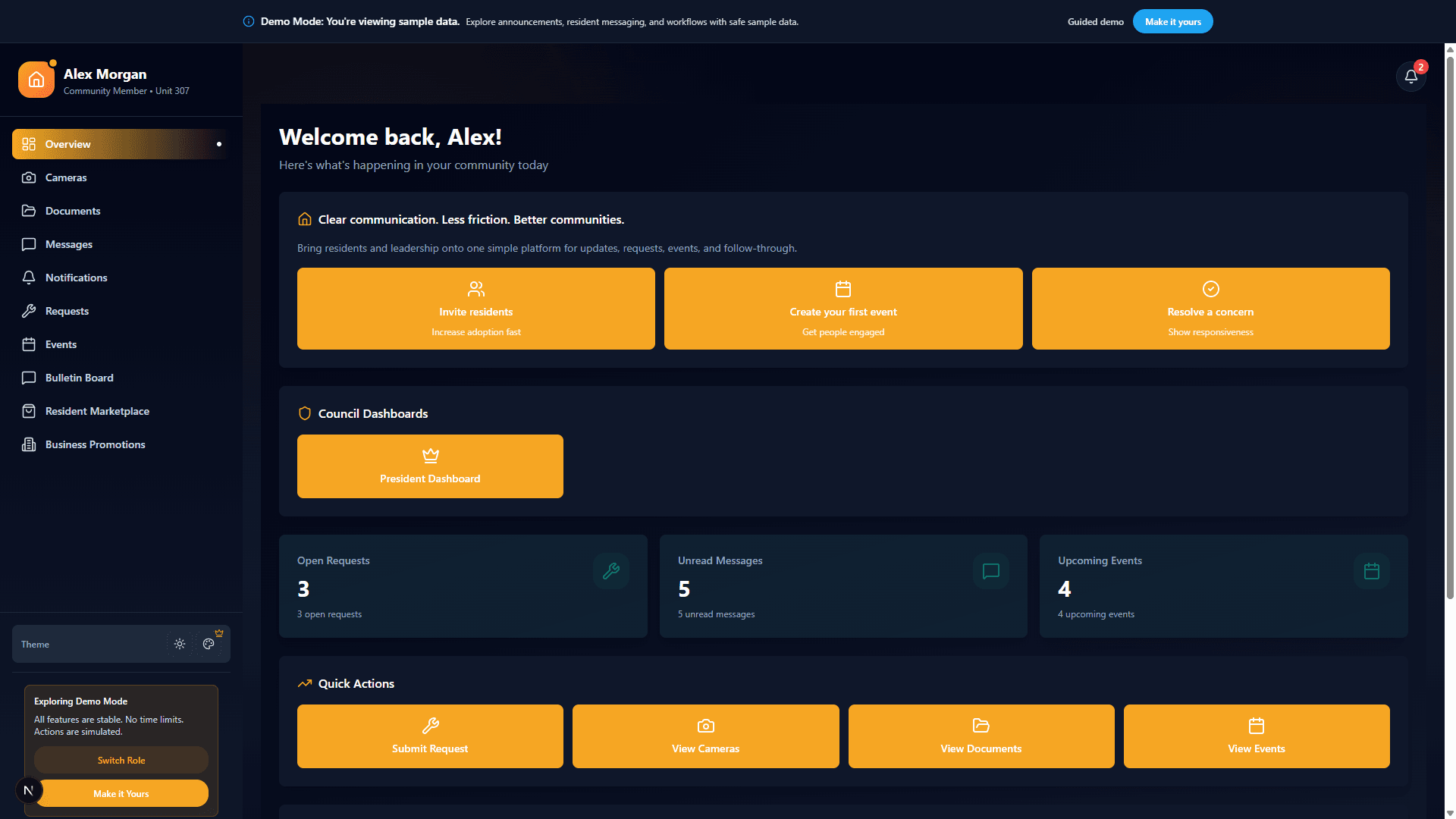
Task: Click the Overview grid icon in sidebar
Action: coord(29,144)
